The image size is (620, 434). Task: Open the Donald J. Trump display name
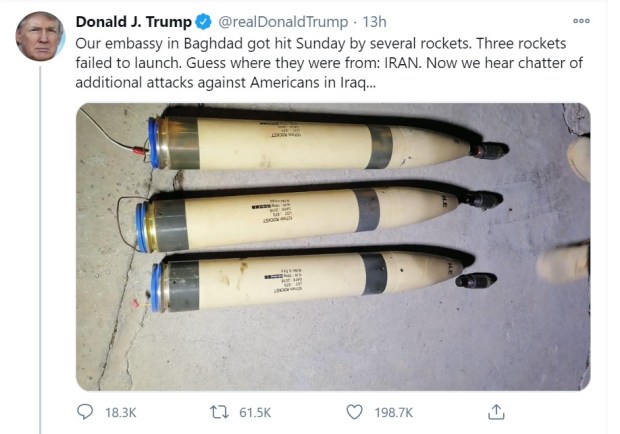(134, 22)
